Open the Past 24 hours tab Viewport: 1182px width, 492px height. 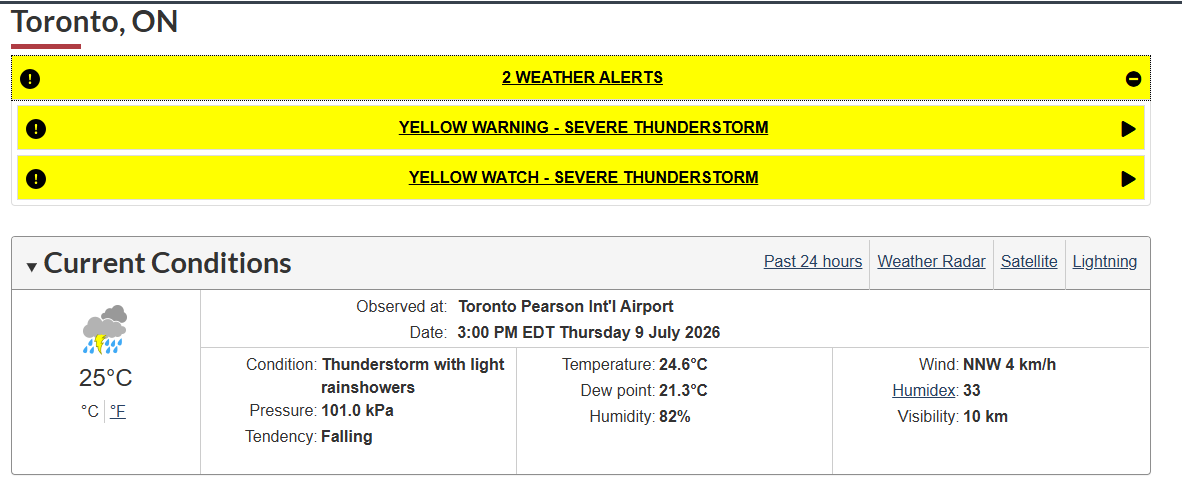click(x=813, y=261)
